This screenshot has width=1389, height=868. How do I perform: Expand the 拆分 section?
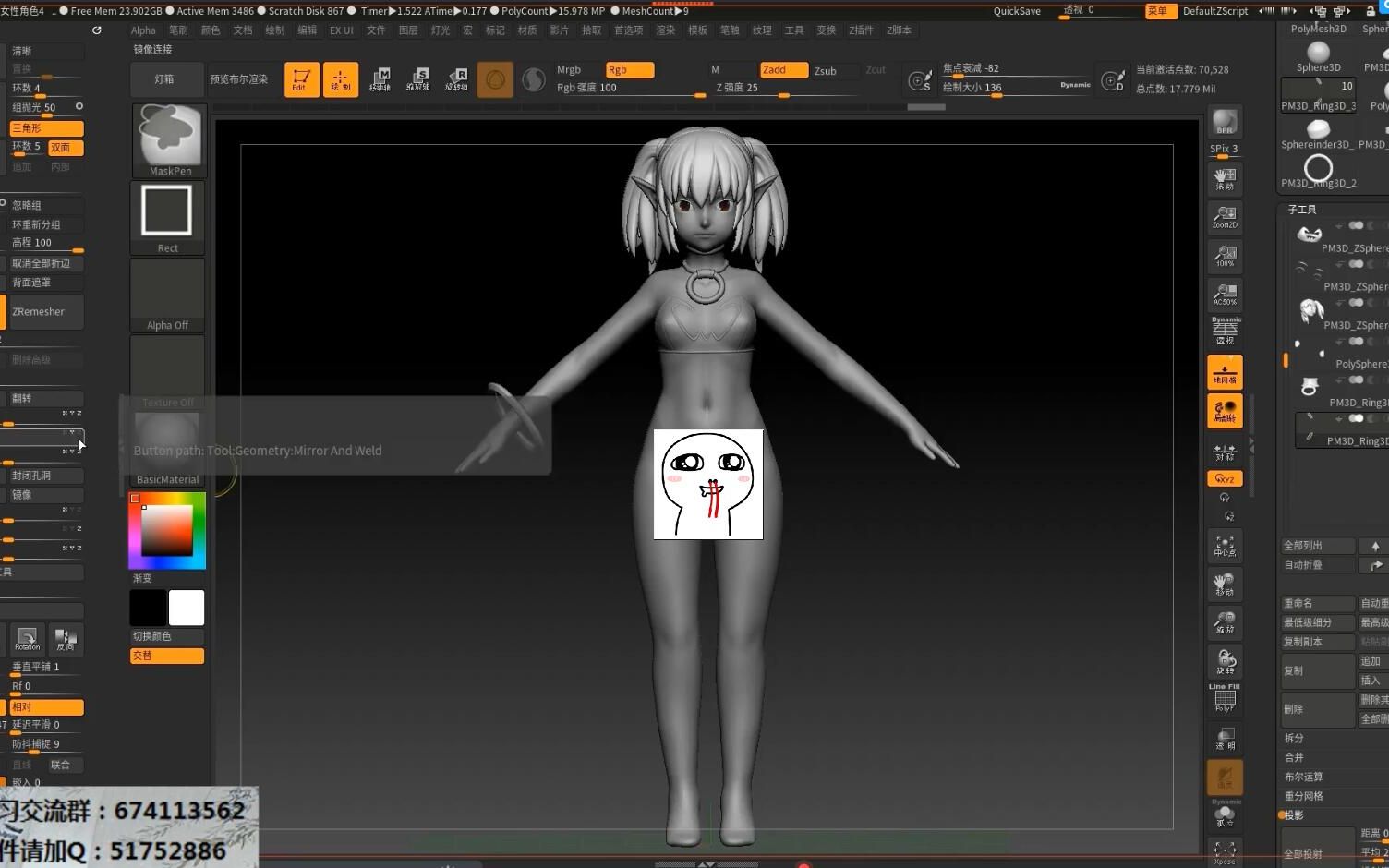1294,739
